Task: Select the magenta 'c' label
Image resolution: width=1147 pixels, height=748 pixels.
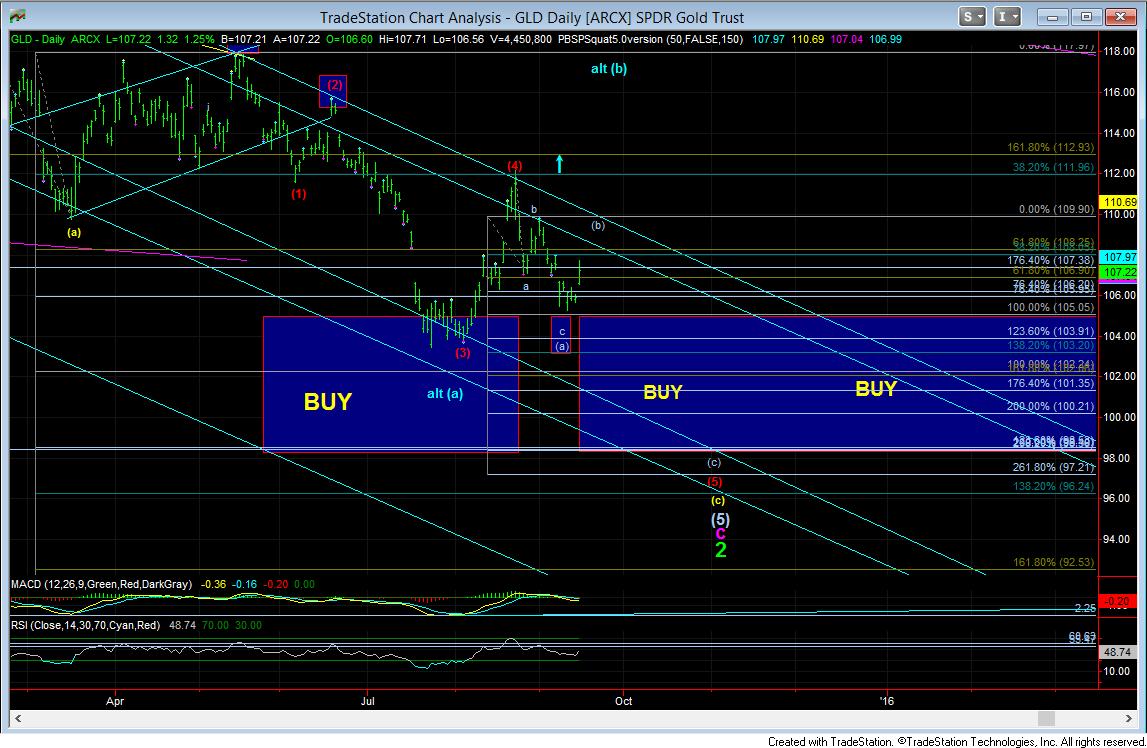Action: 721,534
